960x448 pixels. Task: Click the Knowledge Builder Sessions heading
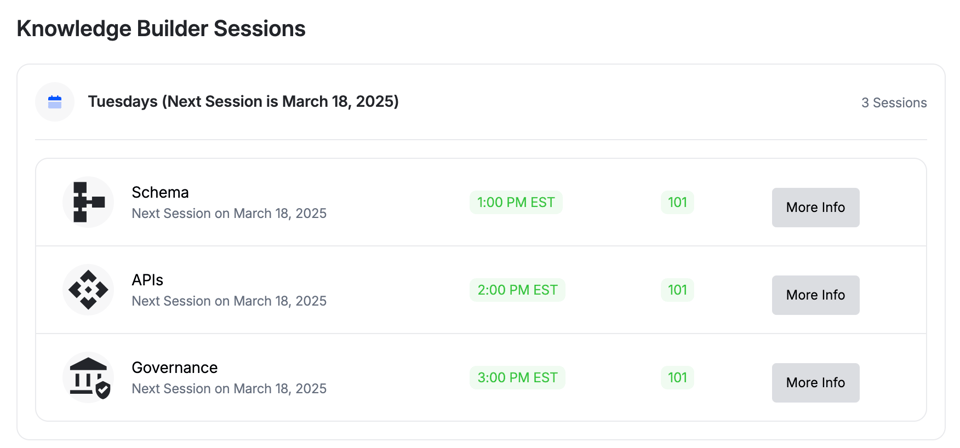click(161, 28)
